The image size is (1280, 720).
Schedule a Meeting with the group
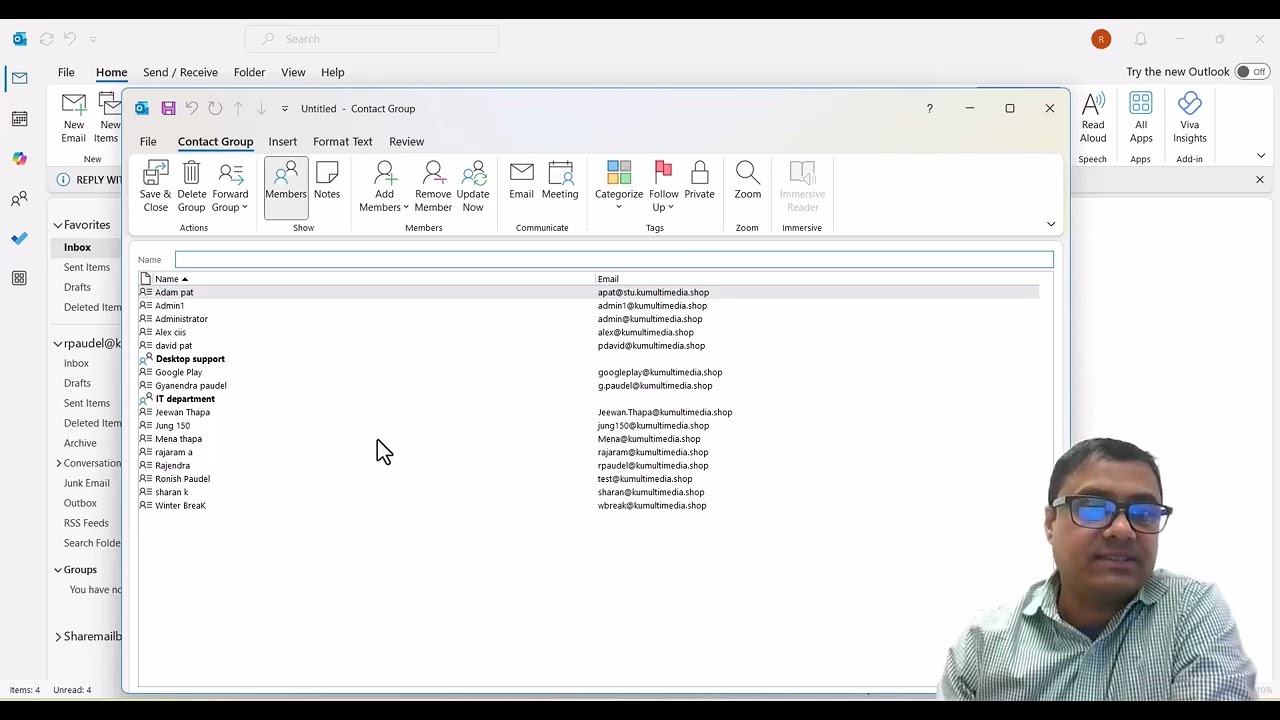tap(560, 181)
